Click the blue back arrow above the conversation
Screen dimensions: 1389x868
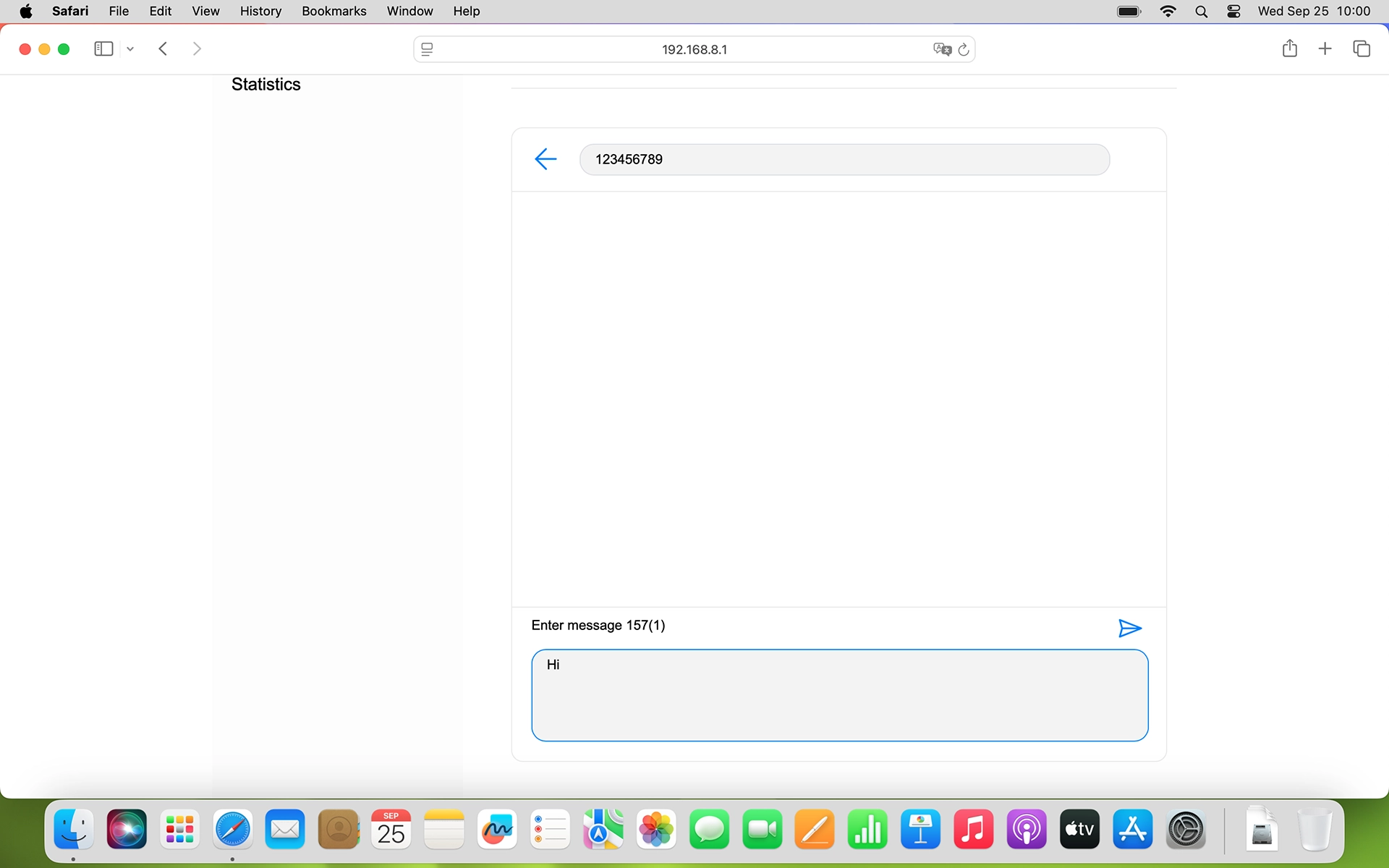(x=545, y=158)
